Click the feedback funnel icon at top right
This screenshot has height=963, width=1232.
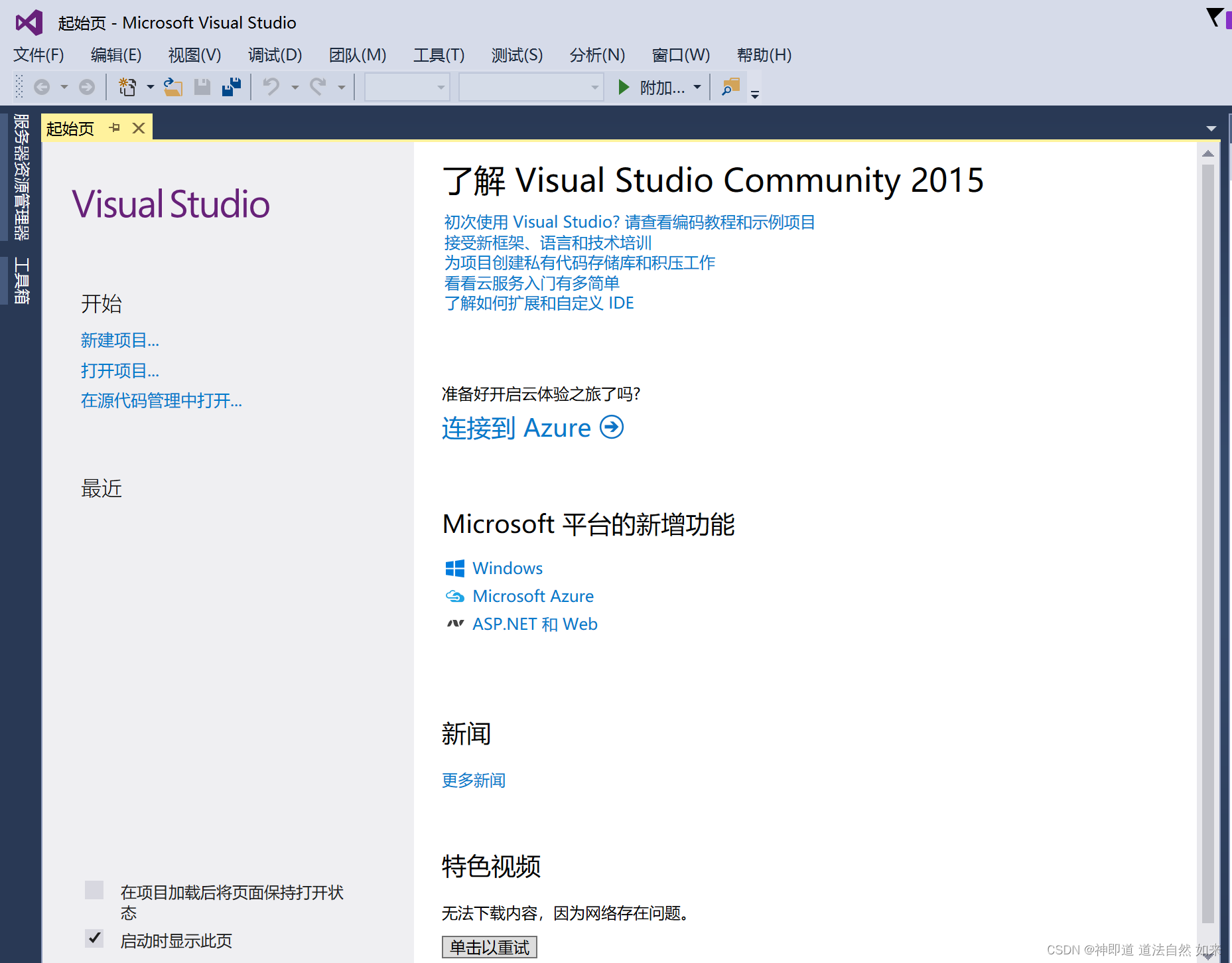click(x=1214, y=17)
